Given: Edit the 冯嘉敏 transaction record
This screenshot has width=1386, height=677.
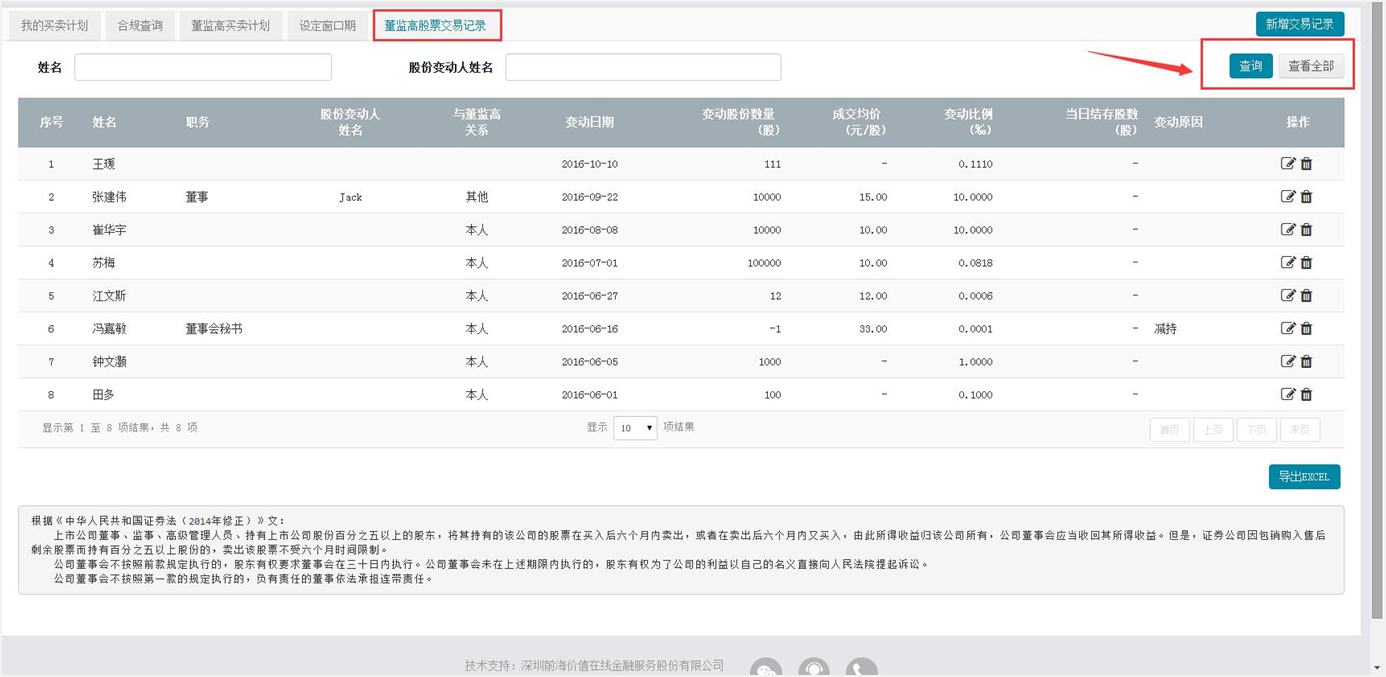Looking at the screenshot, I should click(1288, 329).
